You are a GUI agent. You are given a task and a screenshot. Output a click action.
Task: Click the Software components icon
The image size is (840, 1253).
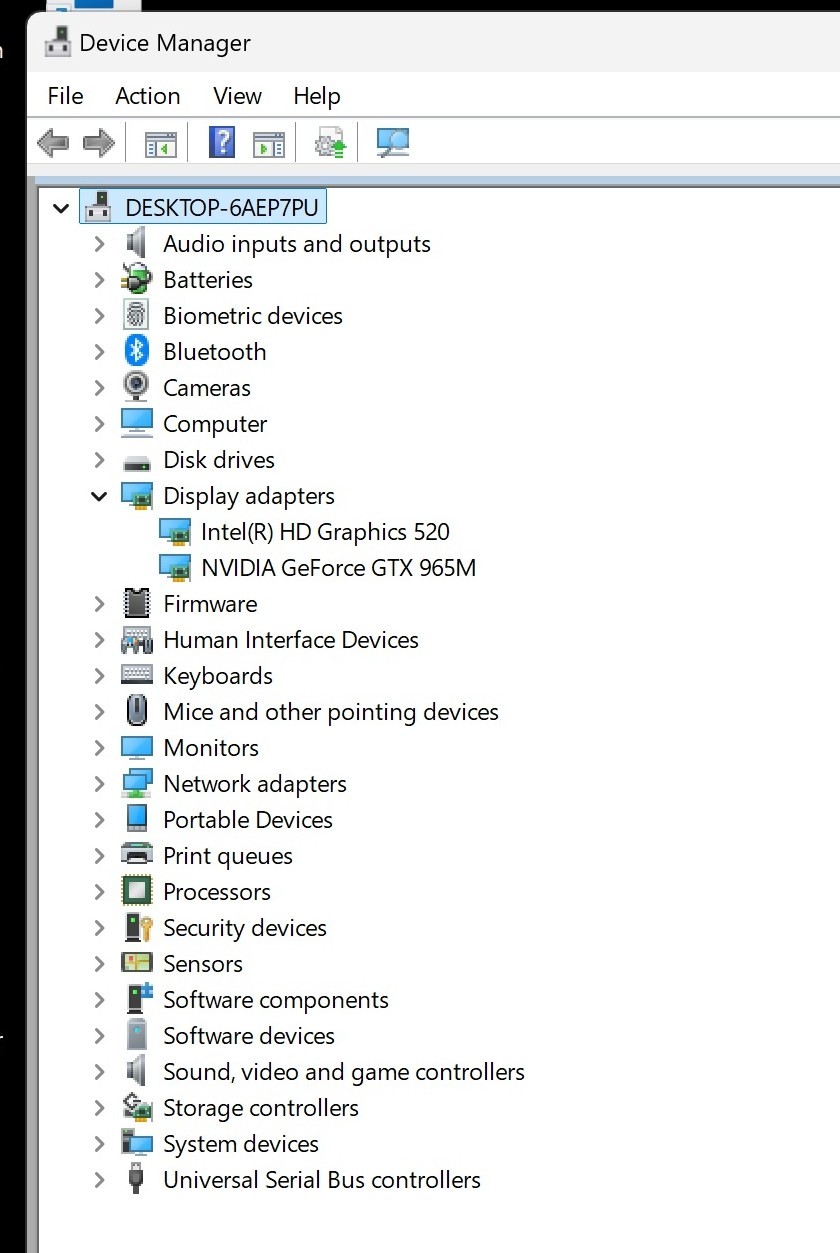tap(137, 998)
